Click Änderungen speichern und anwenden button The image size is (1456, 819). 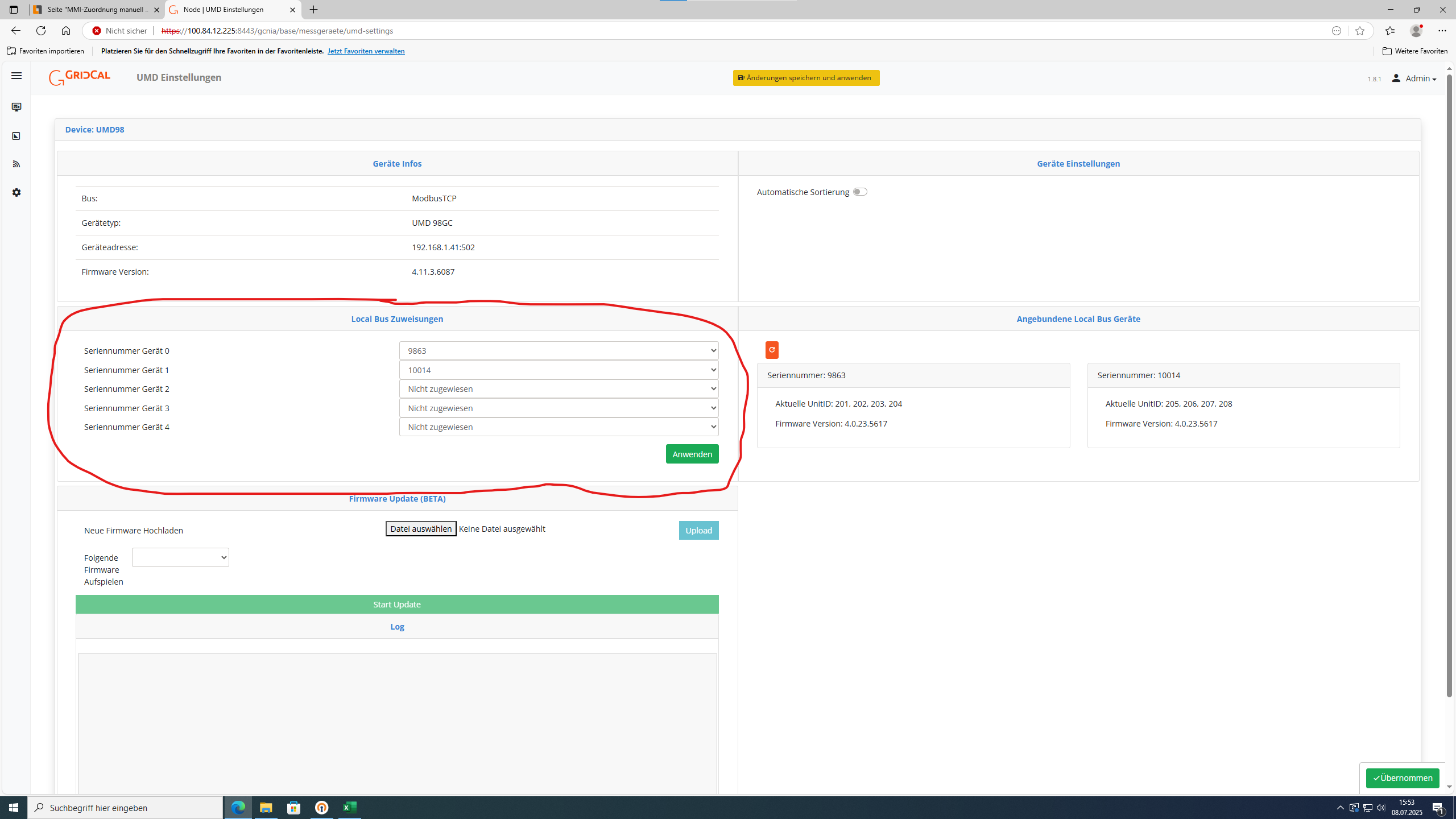806,78
